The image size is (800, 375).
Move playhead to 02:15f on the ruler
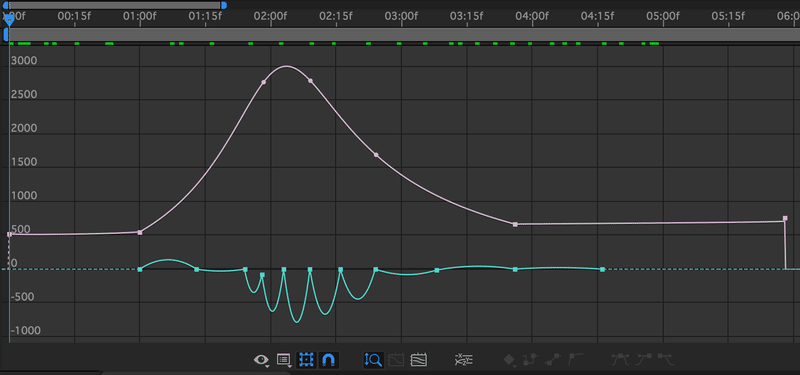click(336, 16)
